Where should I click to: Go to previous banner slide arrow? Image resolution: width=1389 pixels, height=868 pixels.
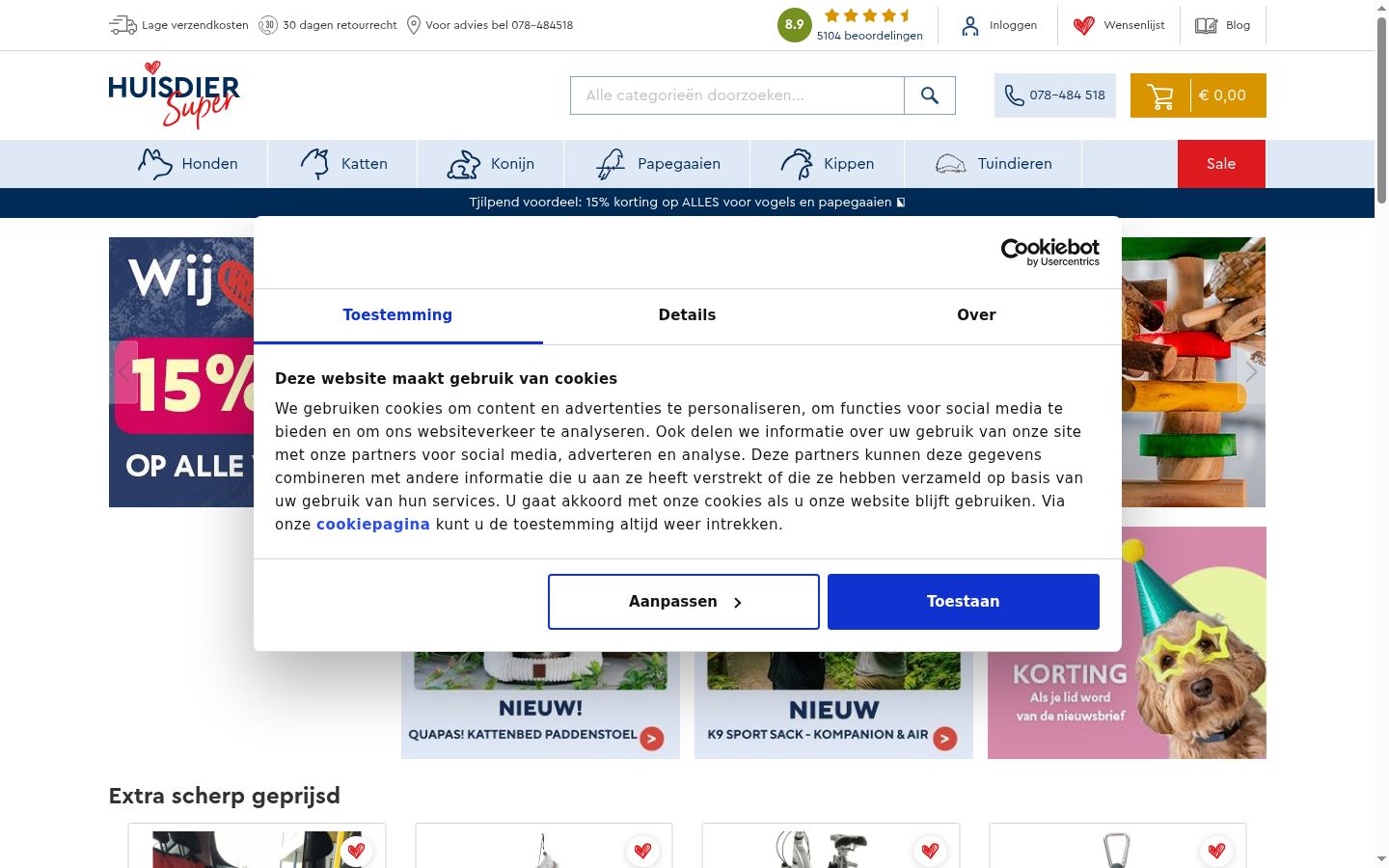click(x=123, y=371)
